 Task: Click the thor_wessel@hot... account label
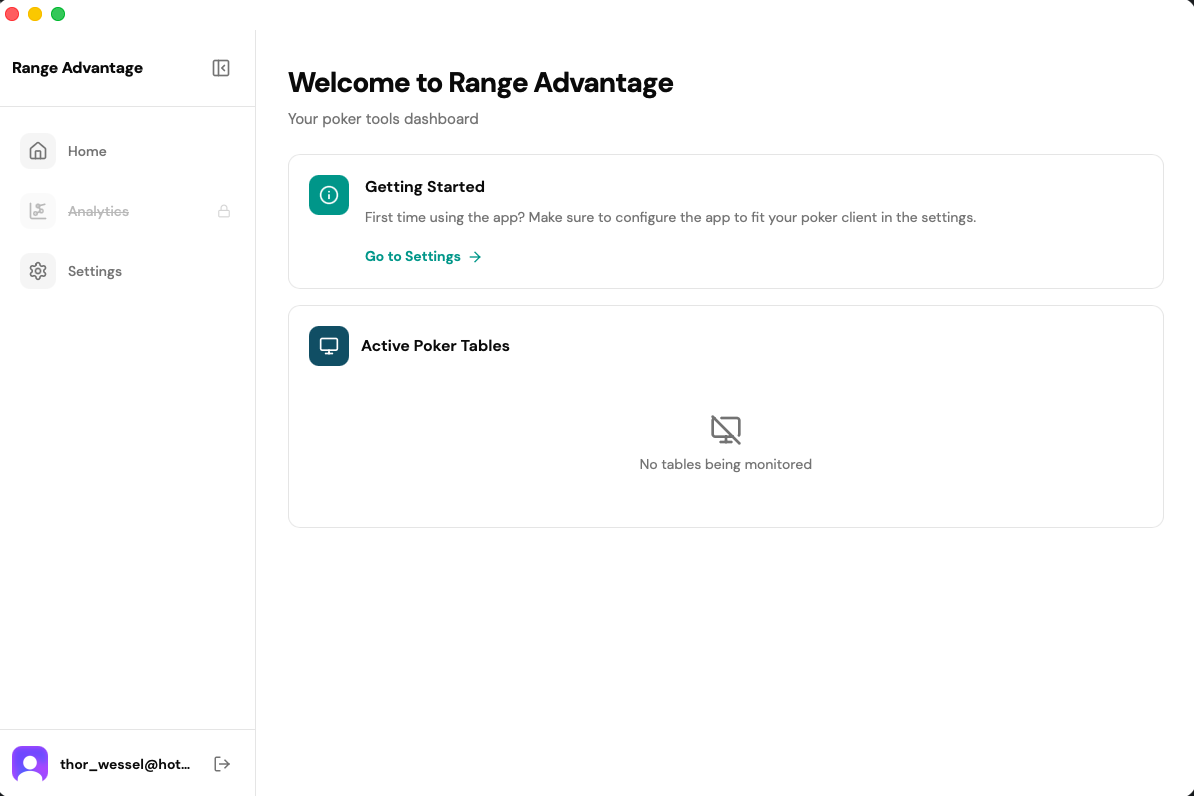[126, 763]
